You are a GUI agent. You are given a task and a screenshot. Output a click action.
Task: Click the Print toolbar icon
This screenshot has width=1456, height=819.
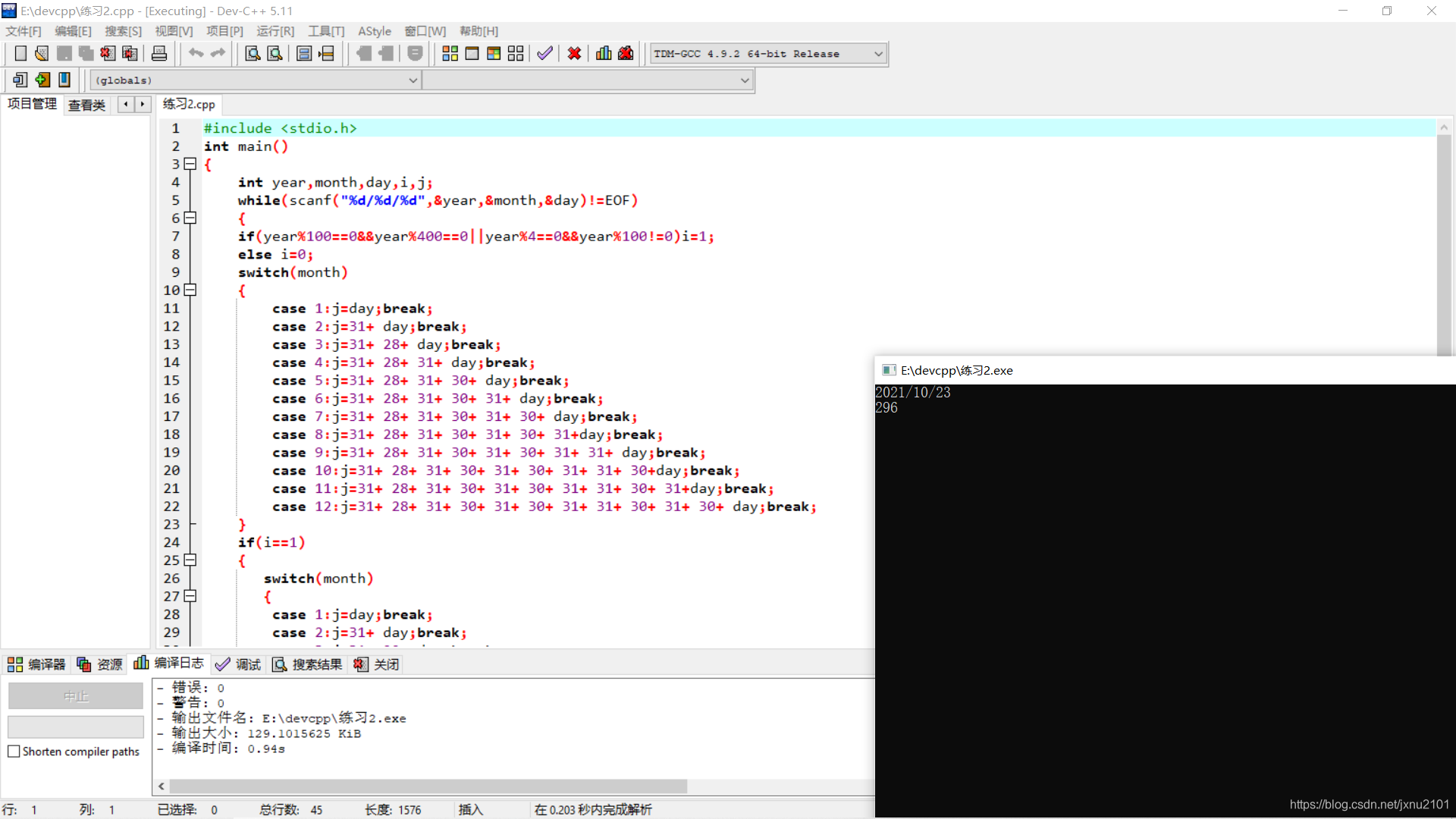point(159,54)
